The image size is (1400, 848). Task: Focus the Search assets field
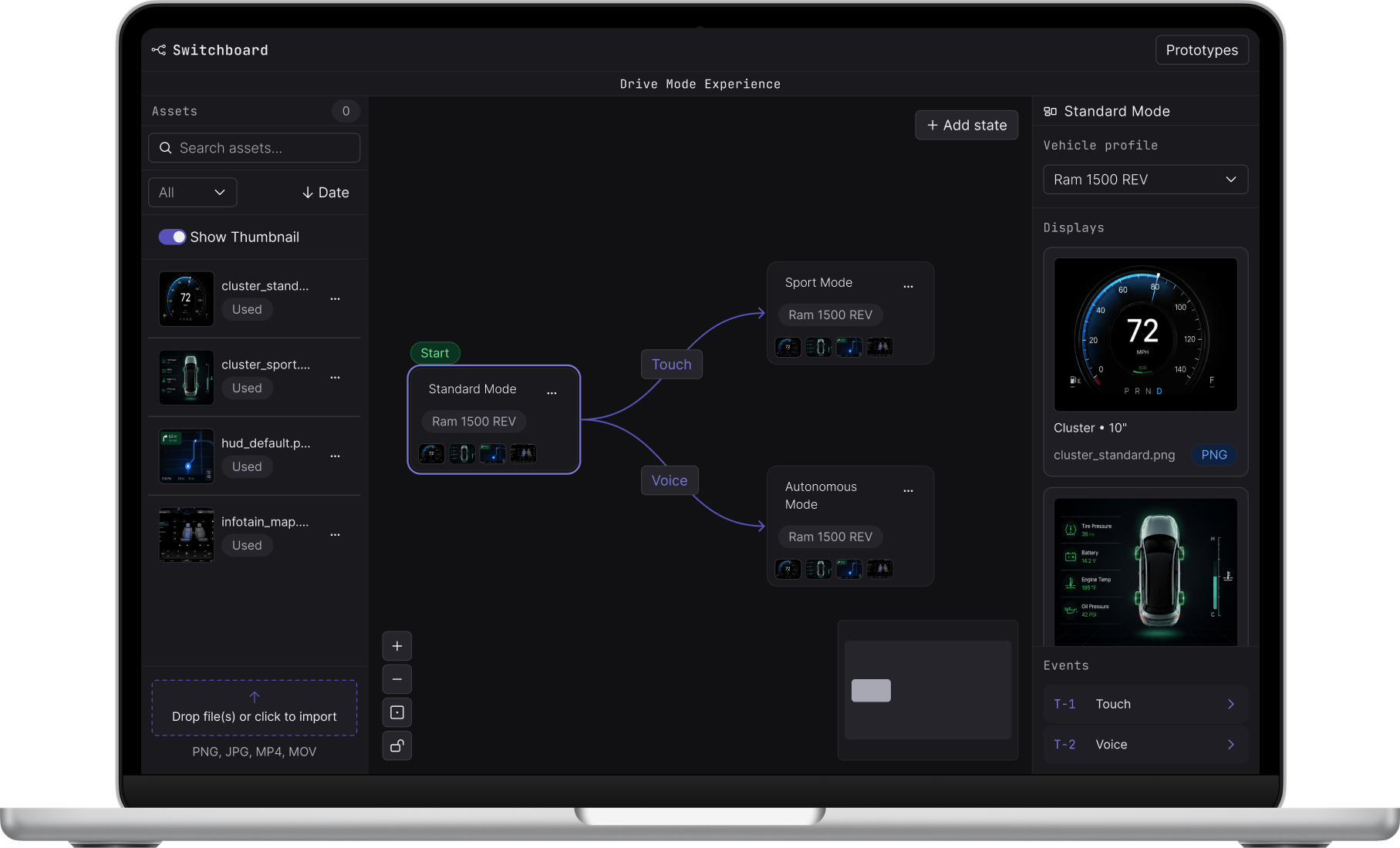coord(255,148)
